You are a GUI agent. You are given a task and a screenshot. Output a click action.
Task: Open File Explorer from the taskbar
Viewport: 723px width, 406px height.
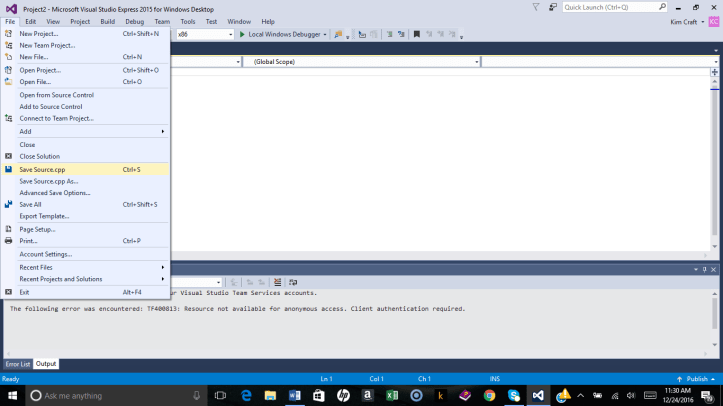pos(270,395)
